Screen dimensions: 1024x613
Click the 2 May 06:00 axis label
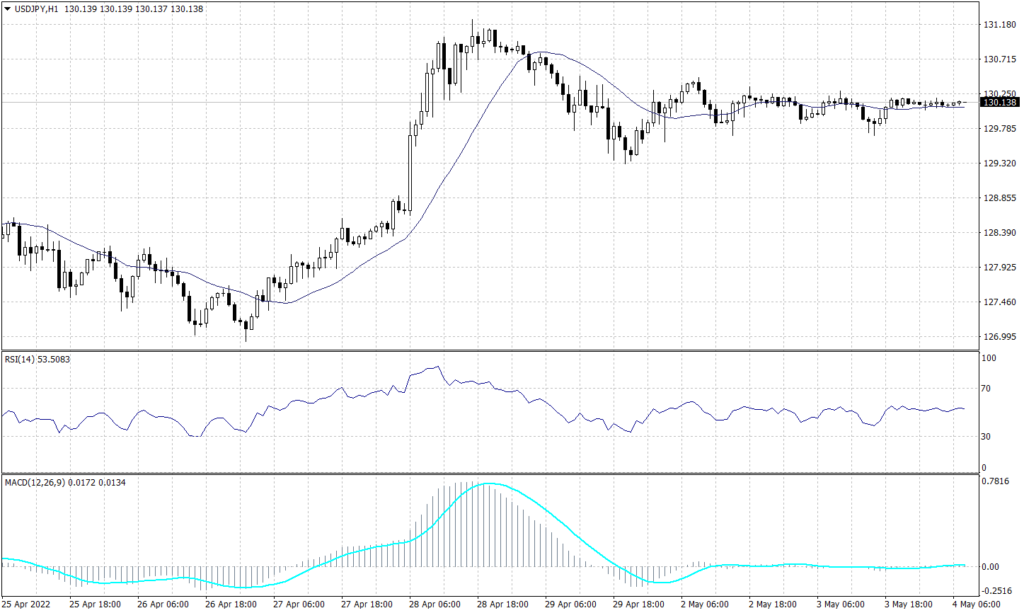tap(703, 605)
